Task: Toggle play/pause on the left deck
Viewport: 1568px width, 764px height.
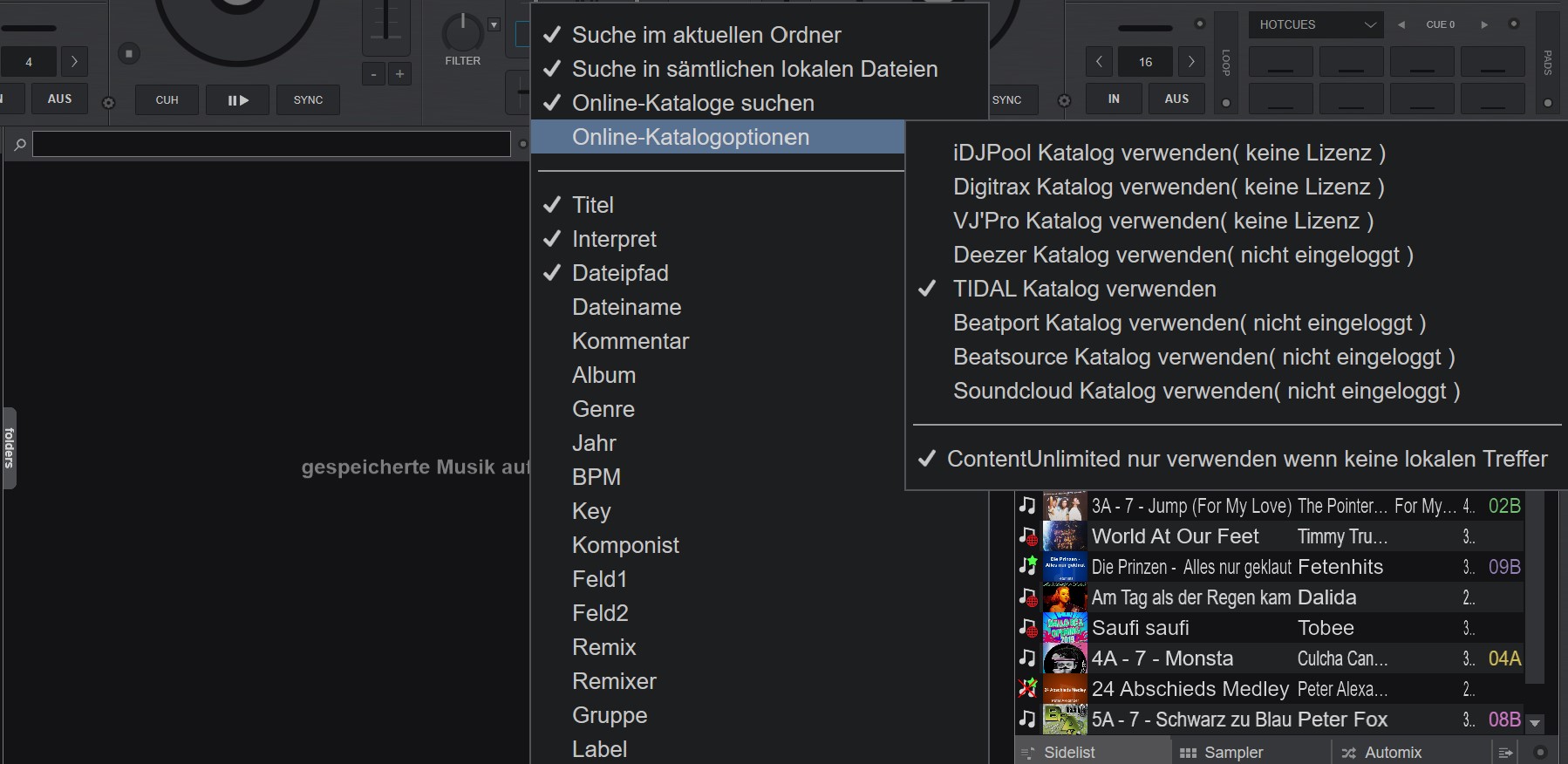Action: tap(238, 100)
